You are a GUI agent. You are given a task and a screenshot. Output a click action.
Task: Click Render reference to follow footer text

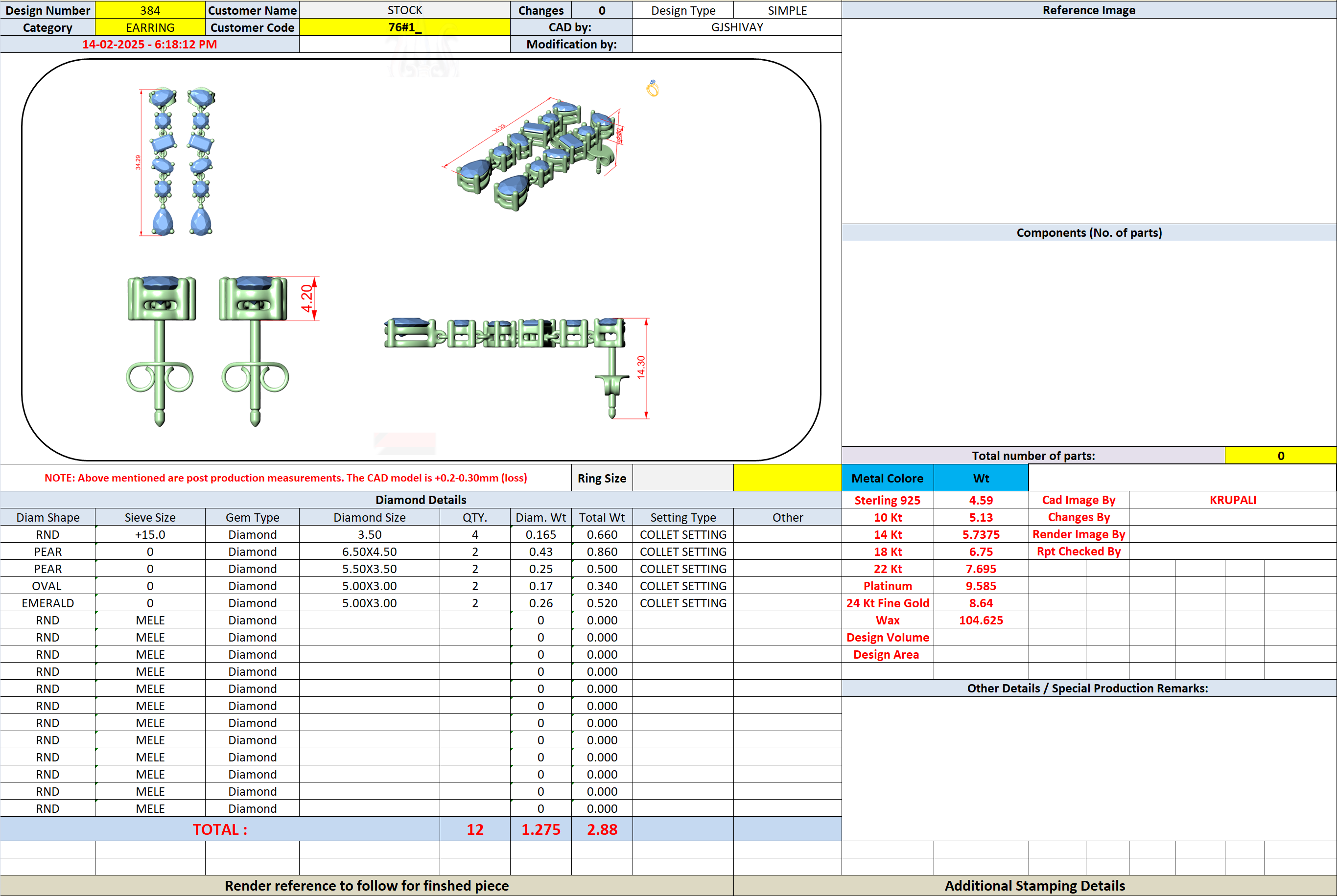click(x=366, y=885)
